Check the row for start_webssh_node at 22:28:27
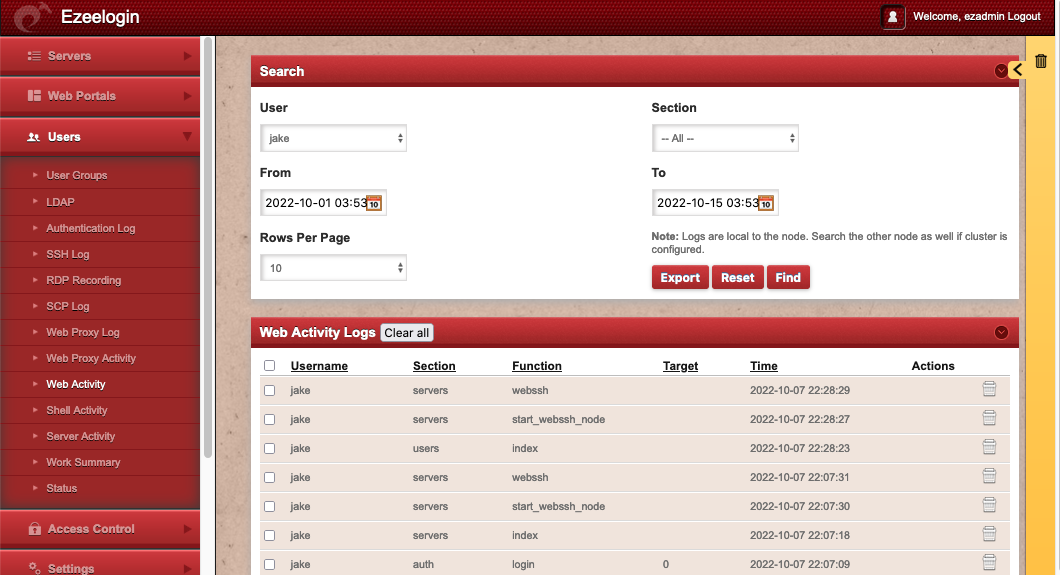The image size is (1060, 575). 270,420
